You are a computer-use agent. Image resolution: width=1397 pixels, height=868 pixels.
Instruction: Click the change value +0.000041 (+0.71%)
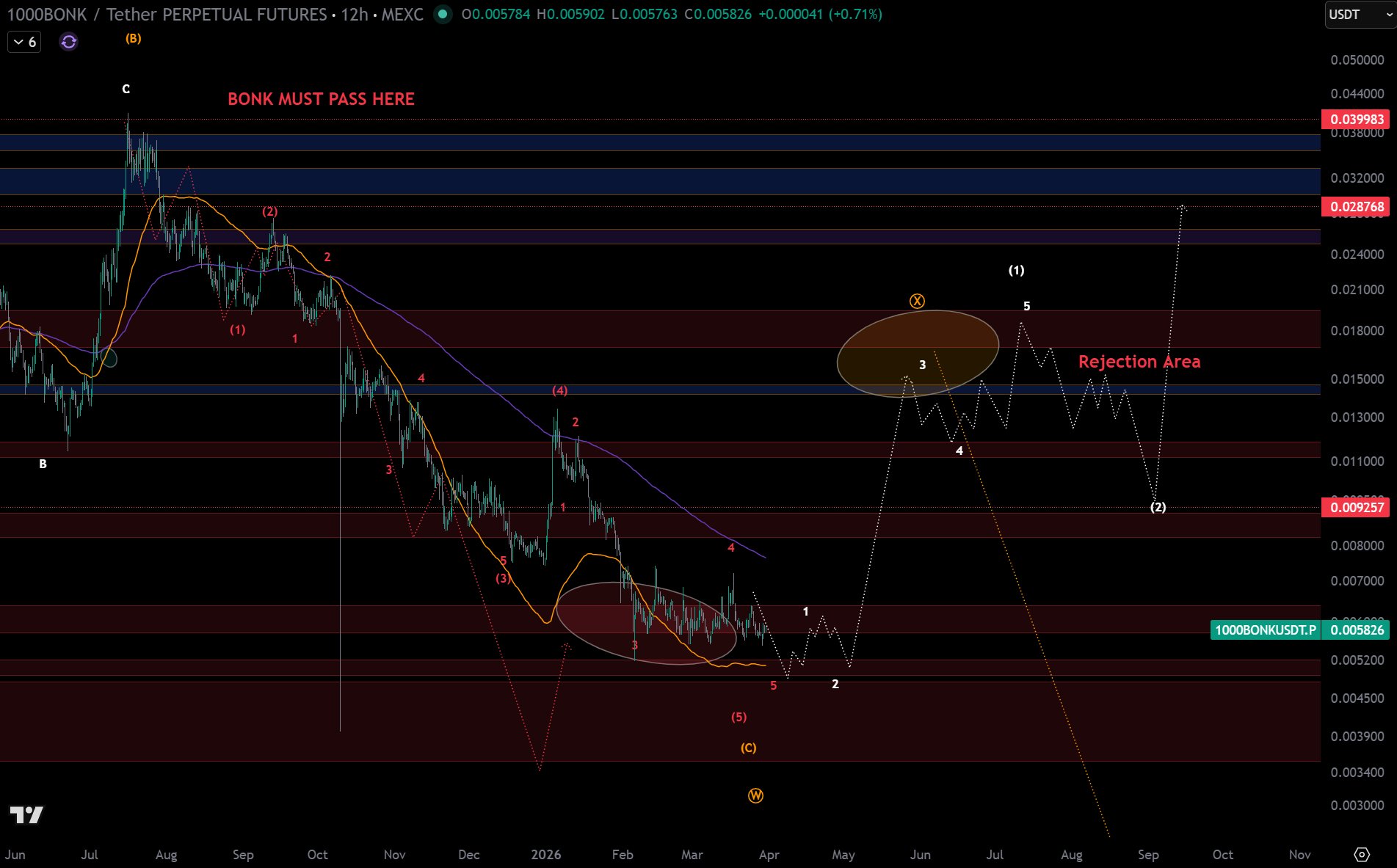click(x=820, y=14)
